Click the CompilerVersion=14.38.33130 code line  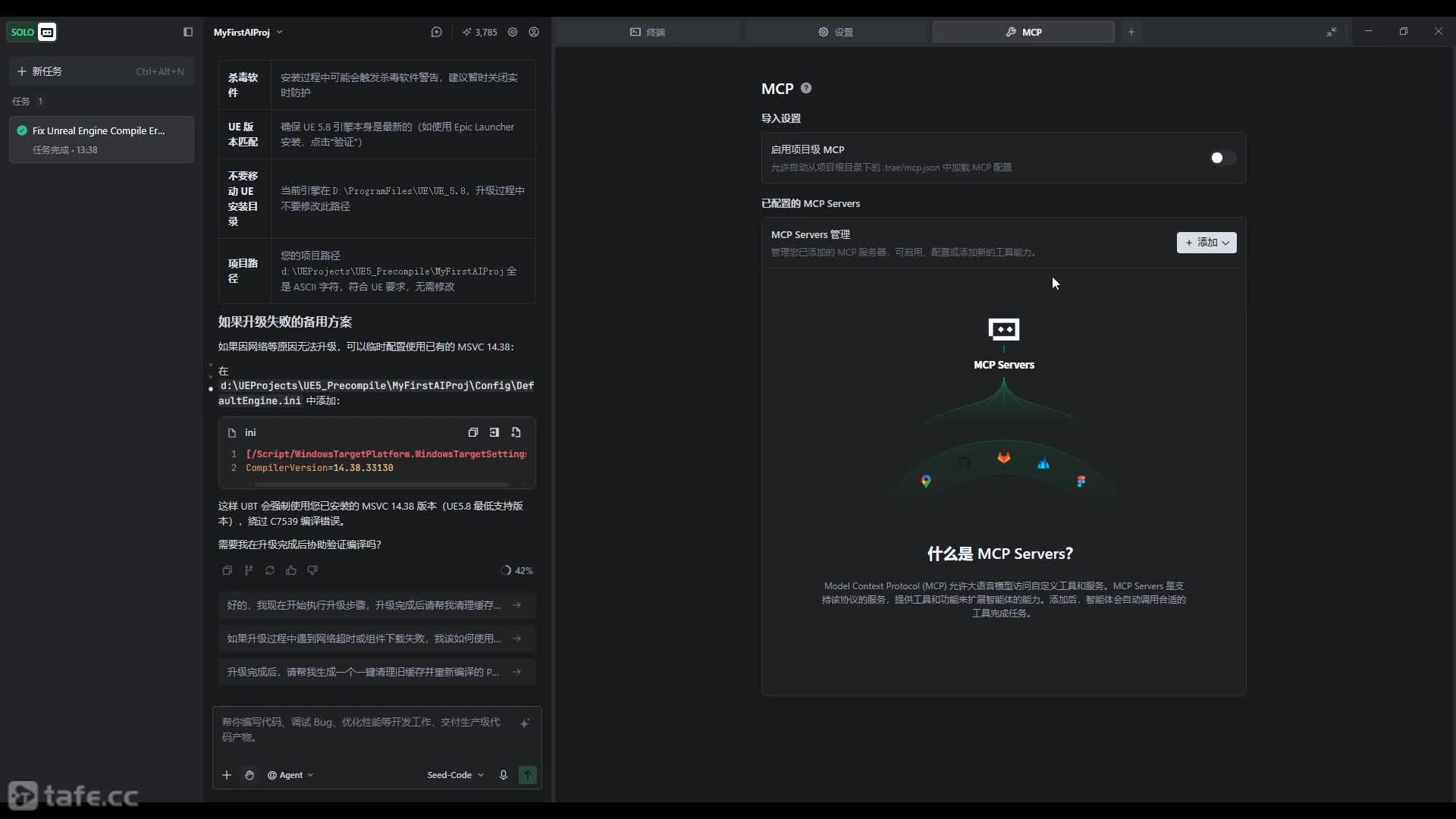pos(319,468)
